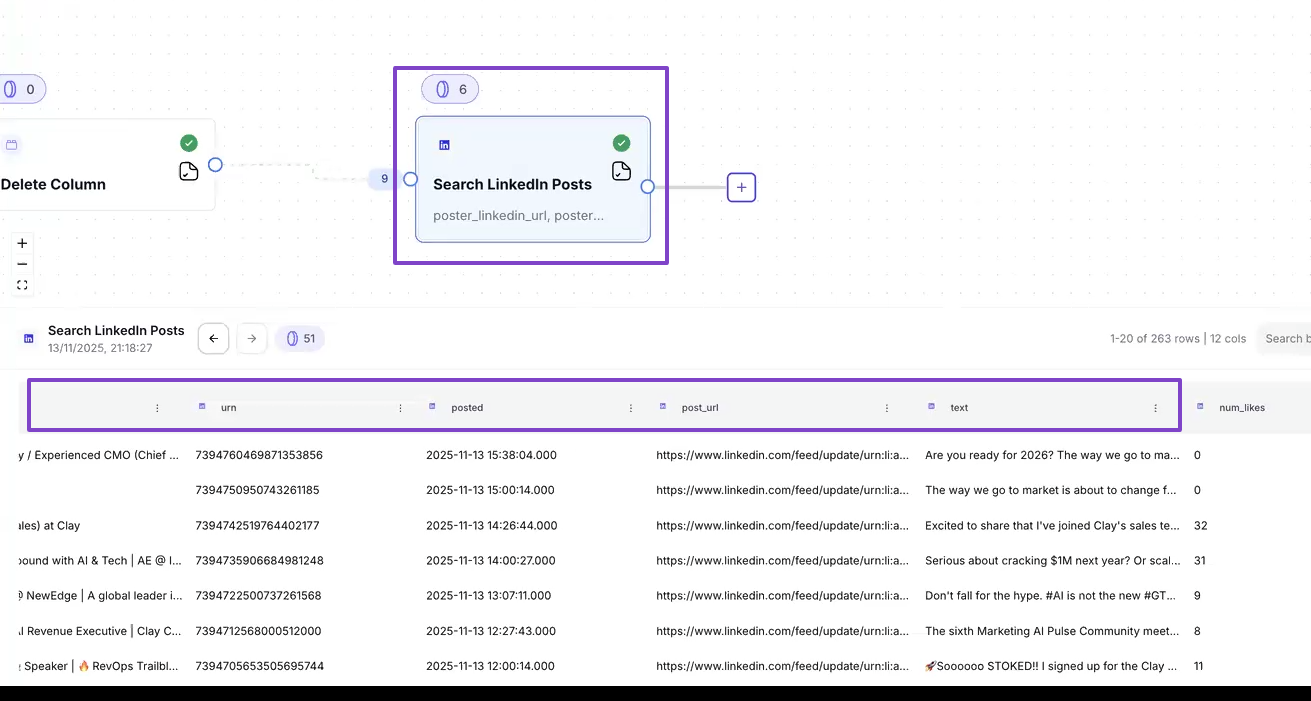Click the LinkedIn icon in the posted column header
The image size is (1311, 701).
coord(432,407)
